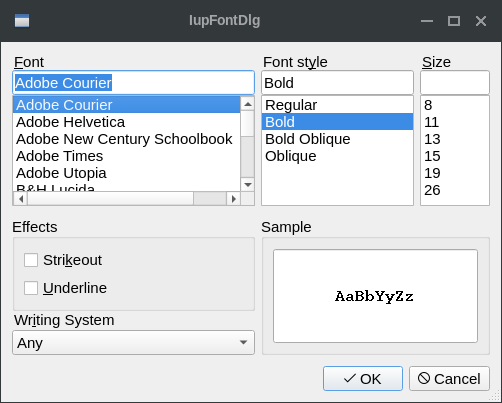
Task: Click the font list scroll down arrow
Action: (x=248, y=184)
